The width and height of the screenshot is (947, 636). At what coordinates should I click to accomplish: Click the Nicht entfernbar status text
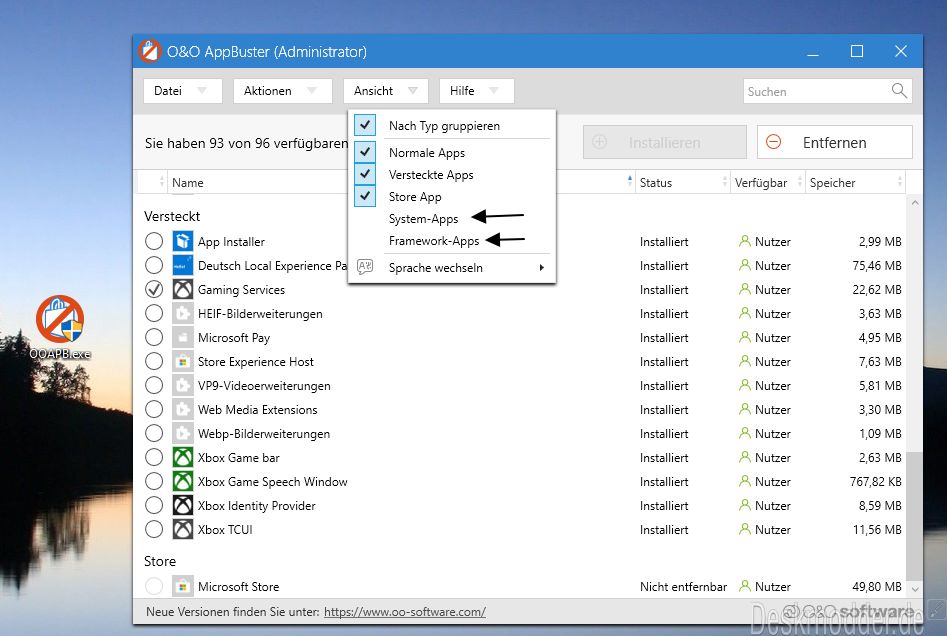coord(683,586)
